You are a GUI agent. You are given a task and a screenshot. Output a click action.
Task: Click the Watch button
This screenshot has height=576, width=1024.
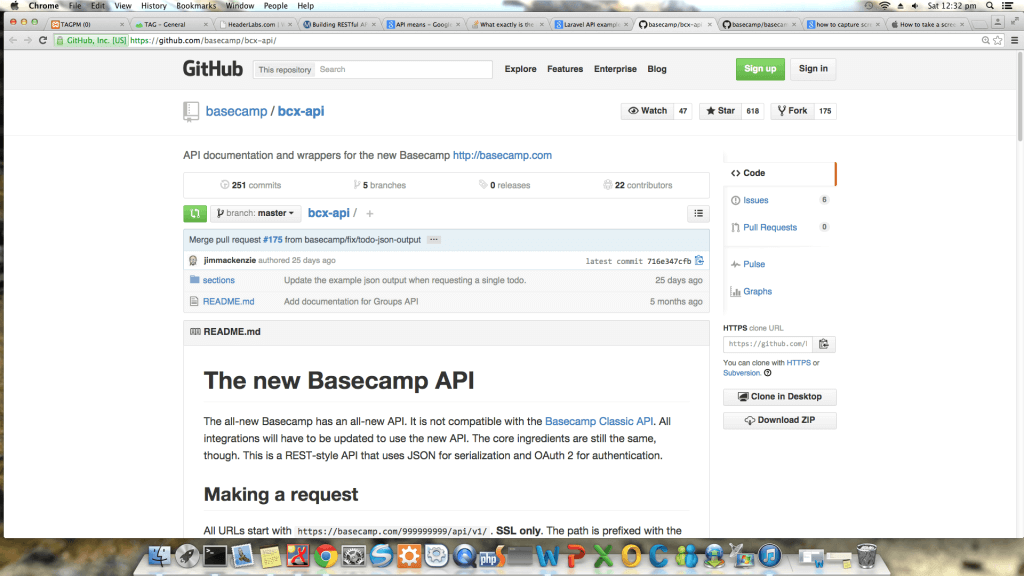point(647,111)
